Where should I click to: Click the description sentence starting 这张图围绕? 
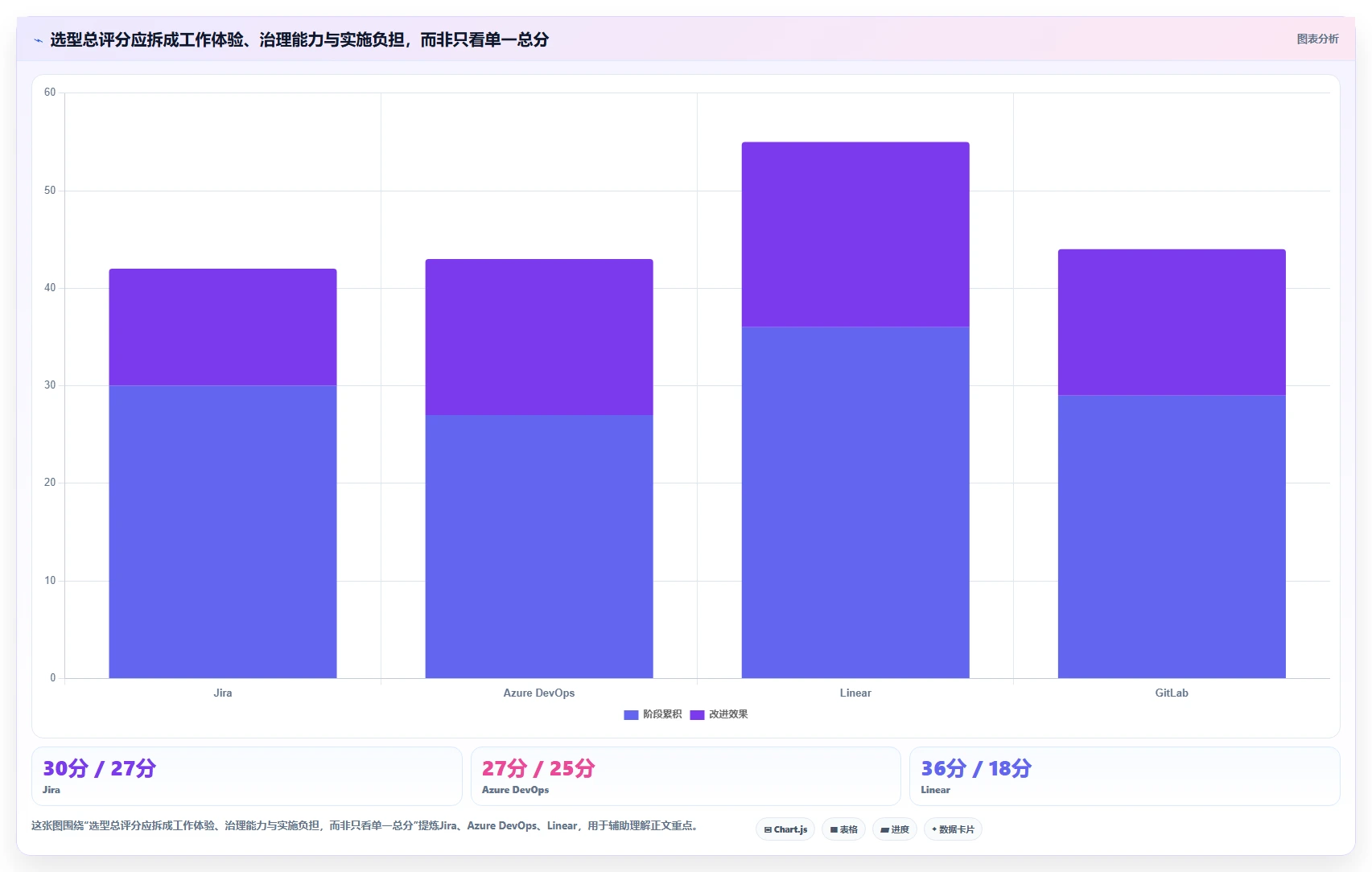(x=365, y=825)
